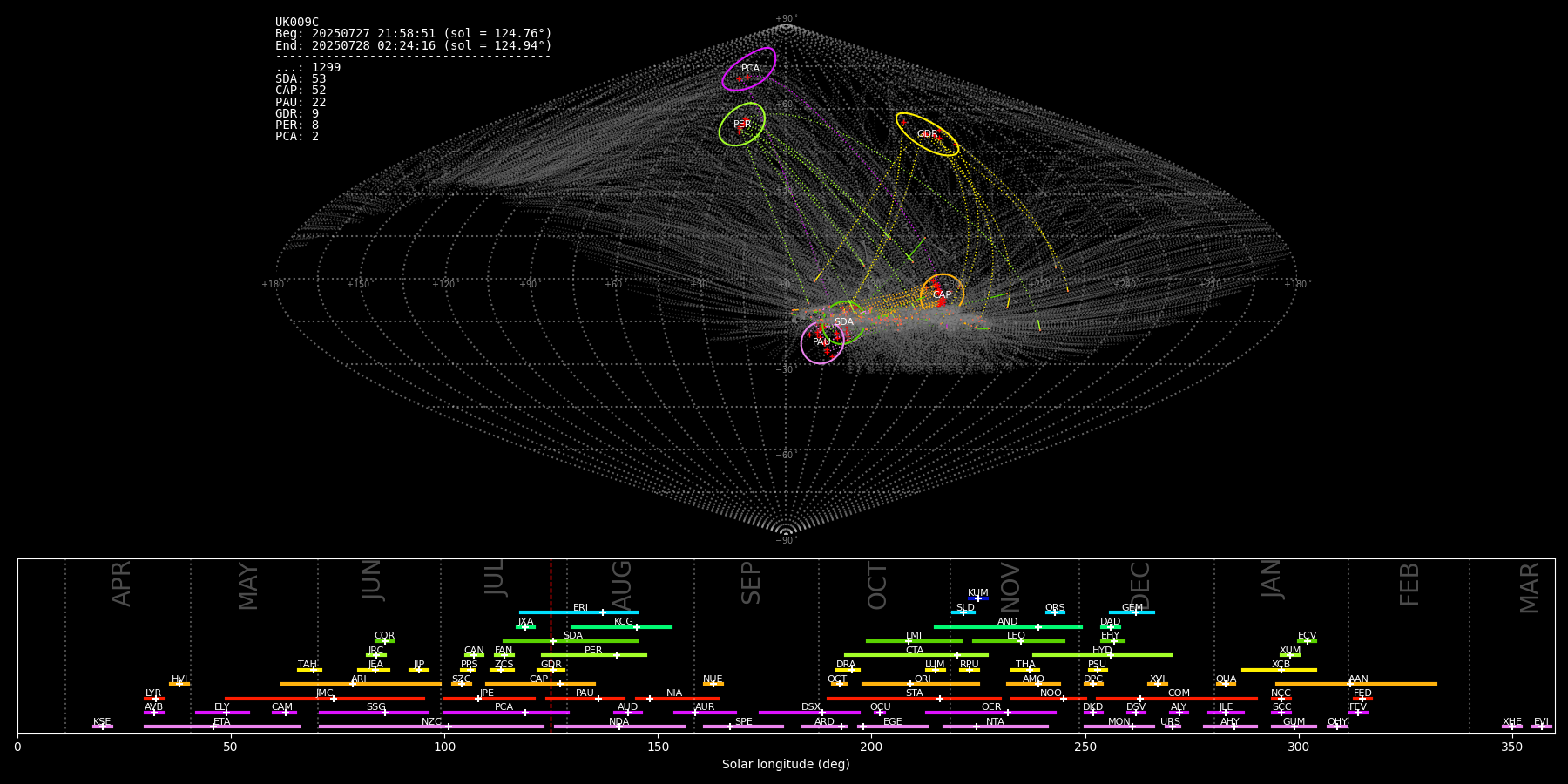Click the 'GDR: 9' count line
This screenshot has height=784, width=1568.
pyautogui.click(x=297, y=114)
